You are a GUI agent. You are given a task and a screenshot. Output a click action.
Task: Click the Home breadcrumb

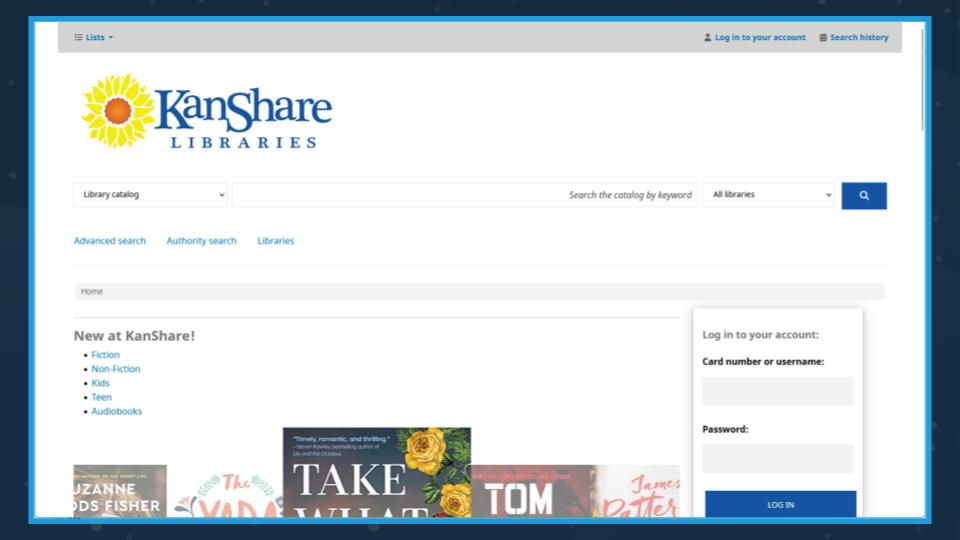(x=92, y=292)
